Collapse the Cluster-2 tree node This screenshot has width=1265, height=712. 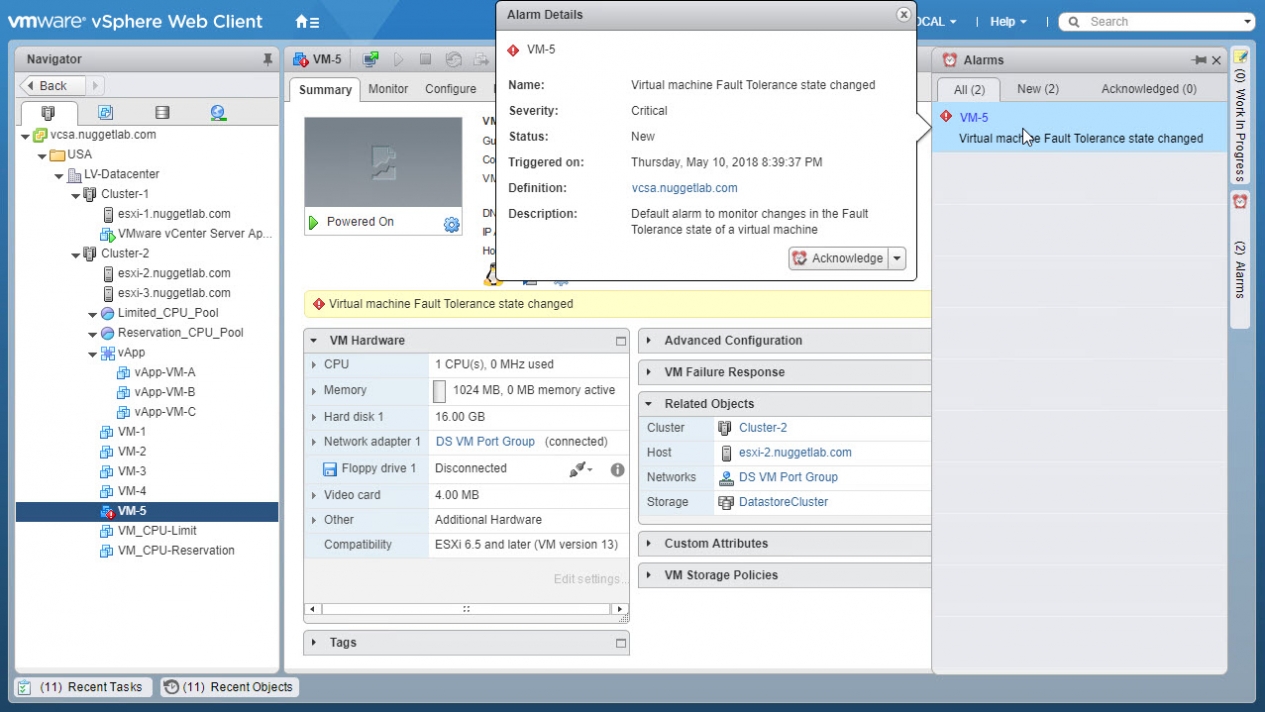pyautogui.click(x=76, y=254)
